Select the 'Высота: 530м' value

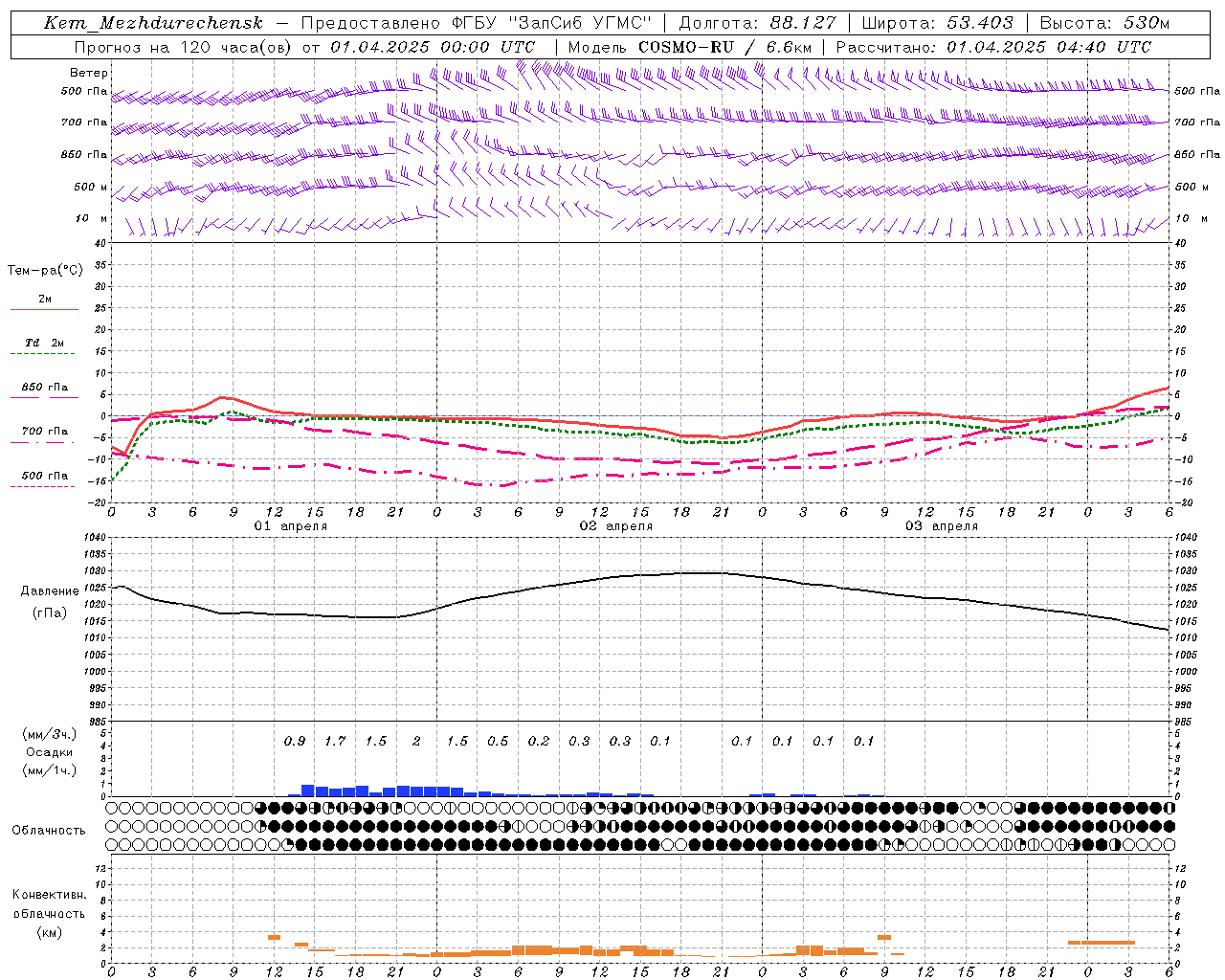pos(1104,23)
